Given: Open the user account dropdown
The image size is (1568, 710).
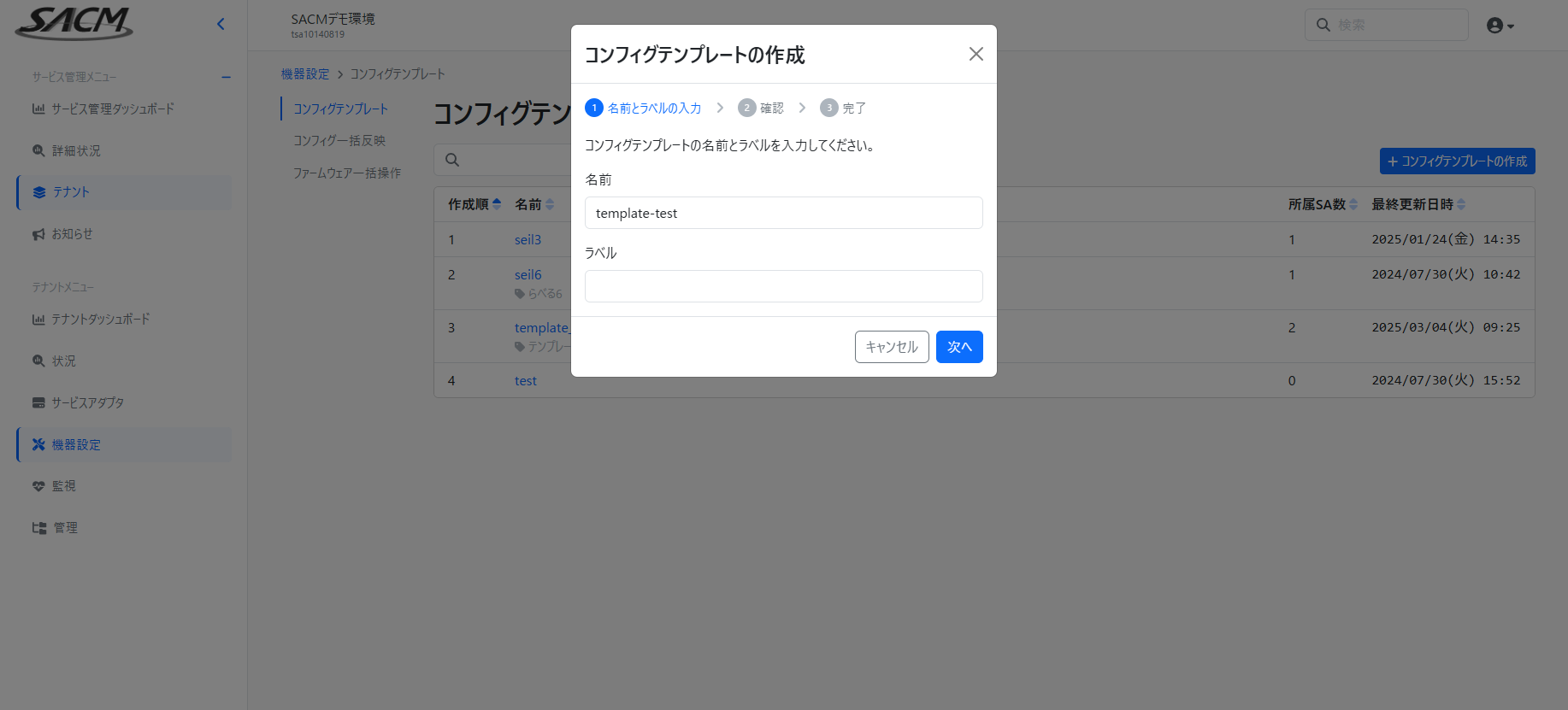Looking at the screenshot, I should [1500, 26].
